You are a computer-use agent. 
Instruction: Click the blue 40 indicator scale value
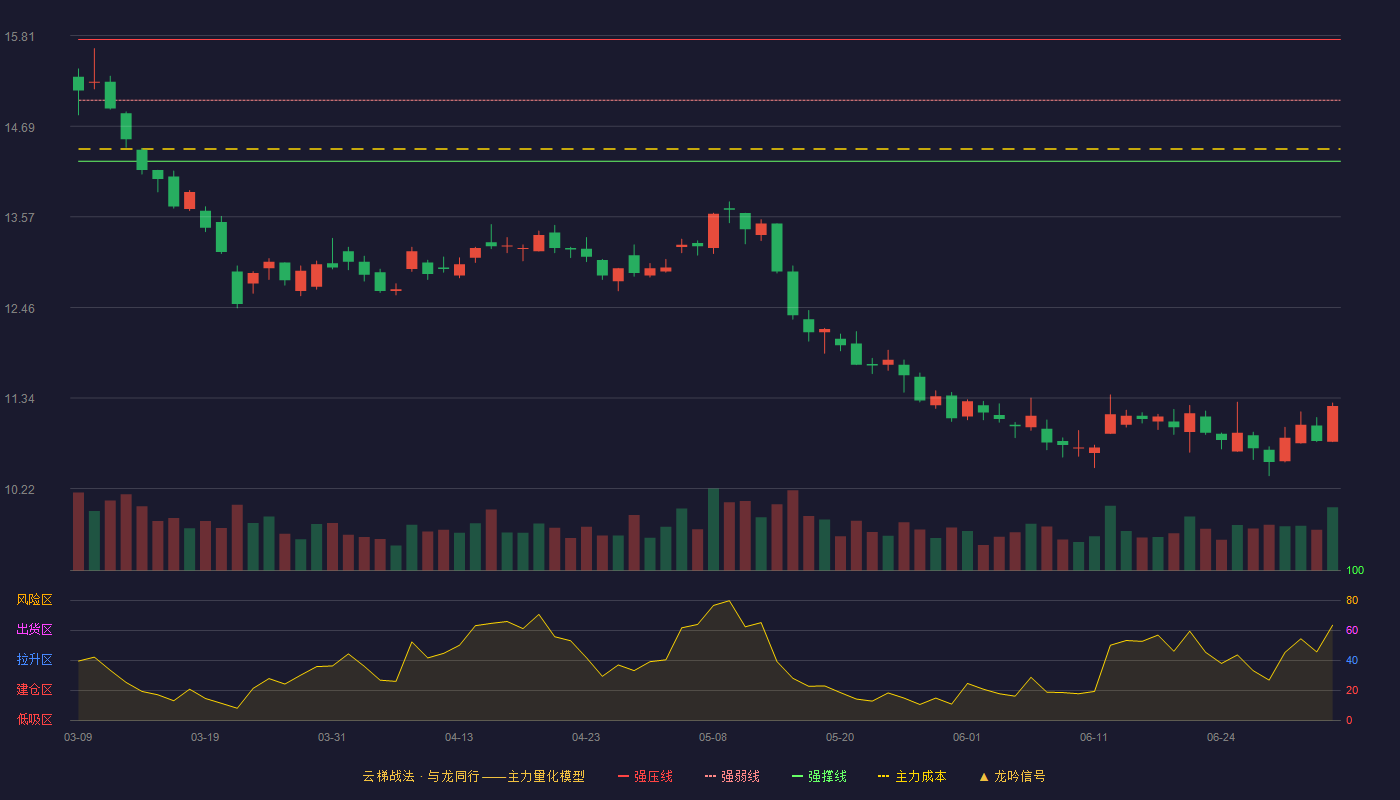click(x=1352, y=660)
